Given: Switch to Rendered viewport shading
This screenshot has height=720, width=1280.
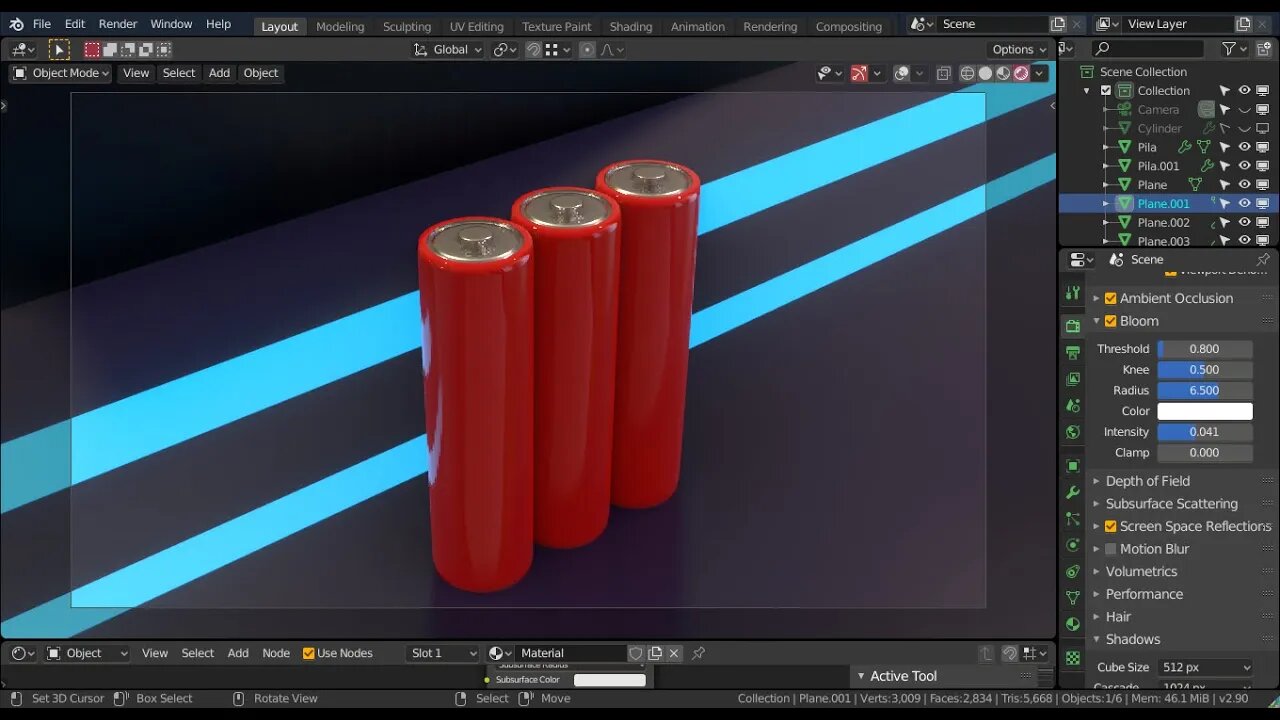Looking at the screenshot, I should pyautogui.click(x=1021, y=73).
